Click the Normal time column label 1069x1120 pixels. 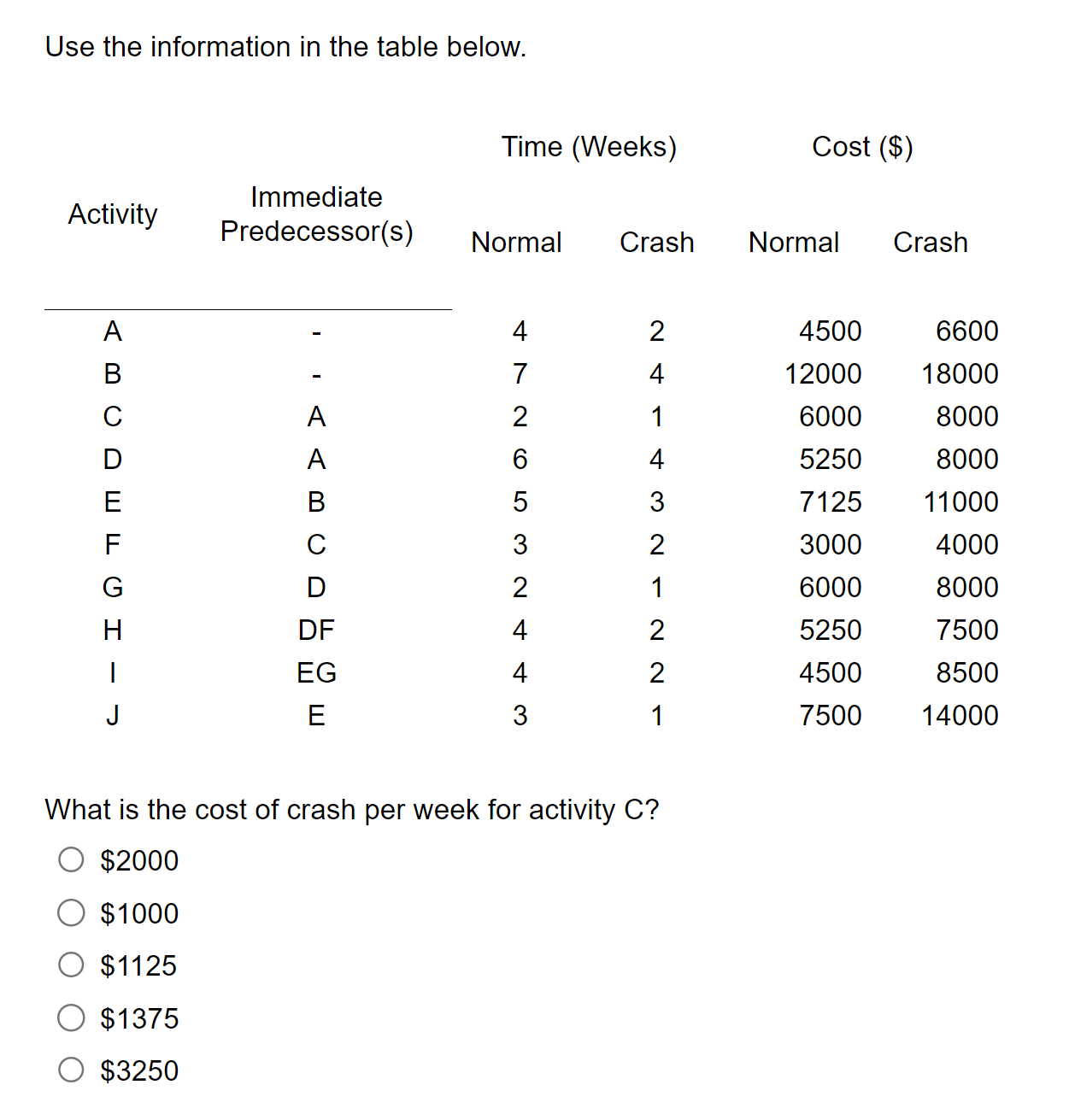[516, 242]
